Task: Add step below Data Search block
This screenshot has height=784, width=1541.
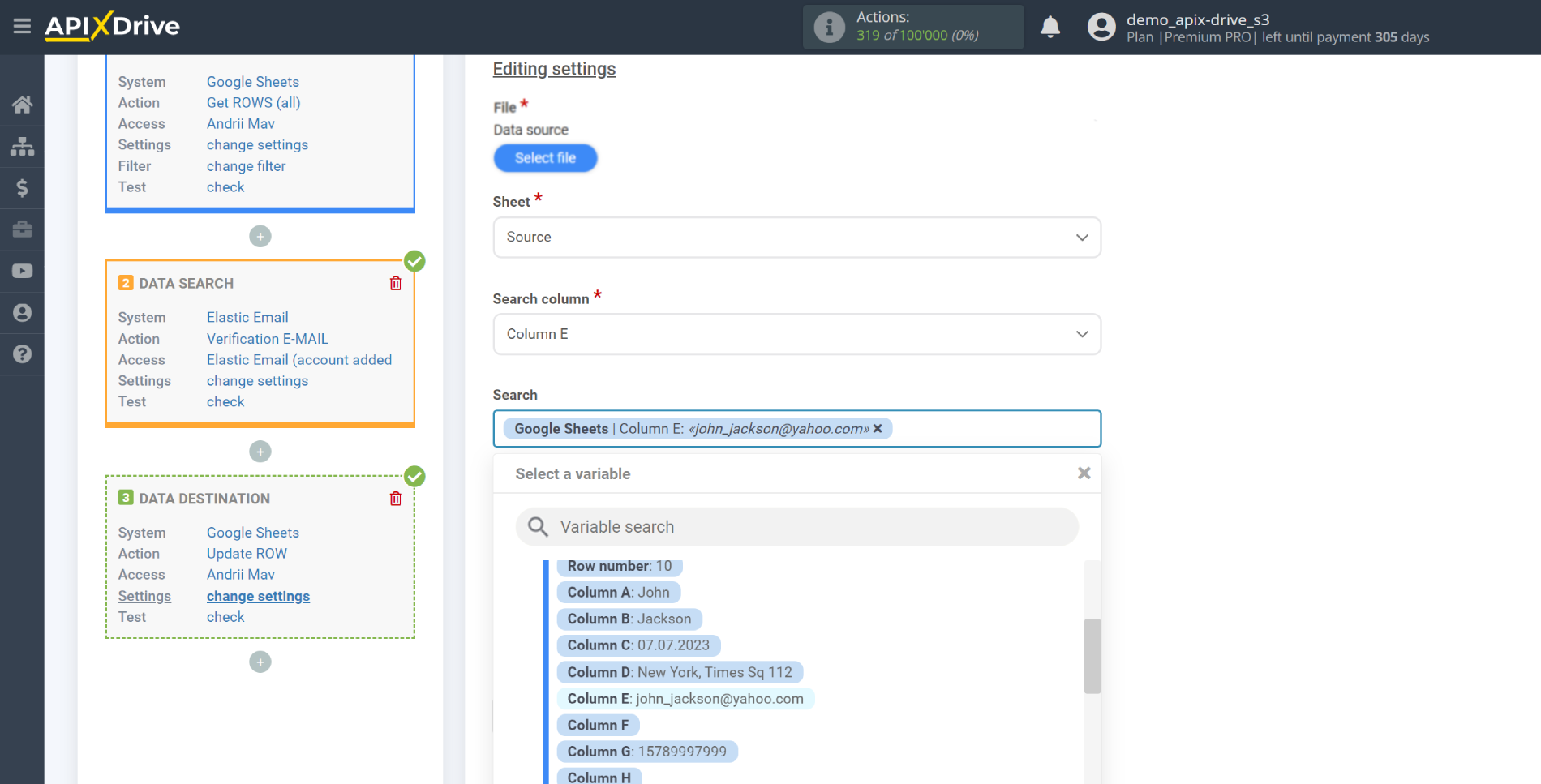Action: [260, 452]
